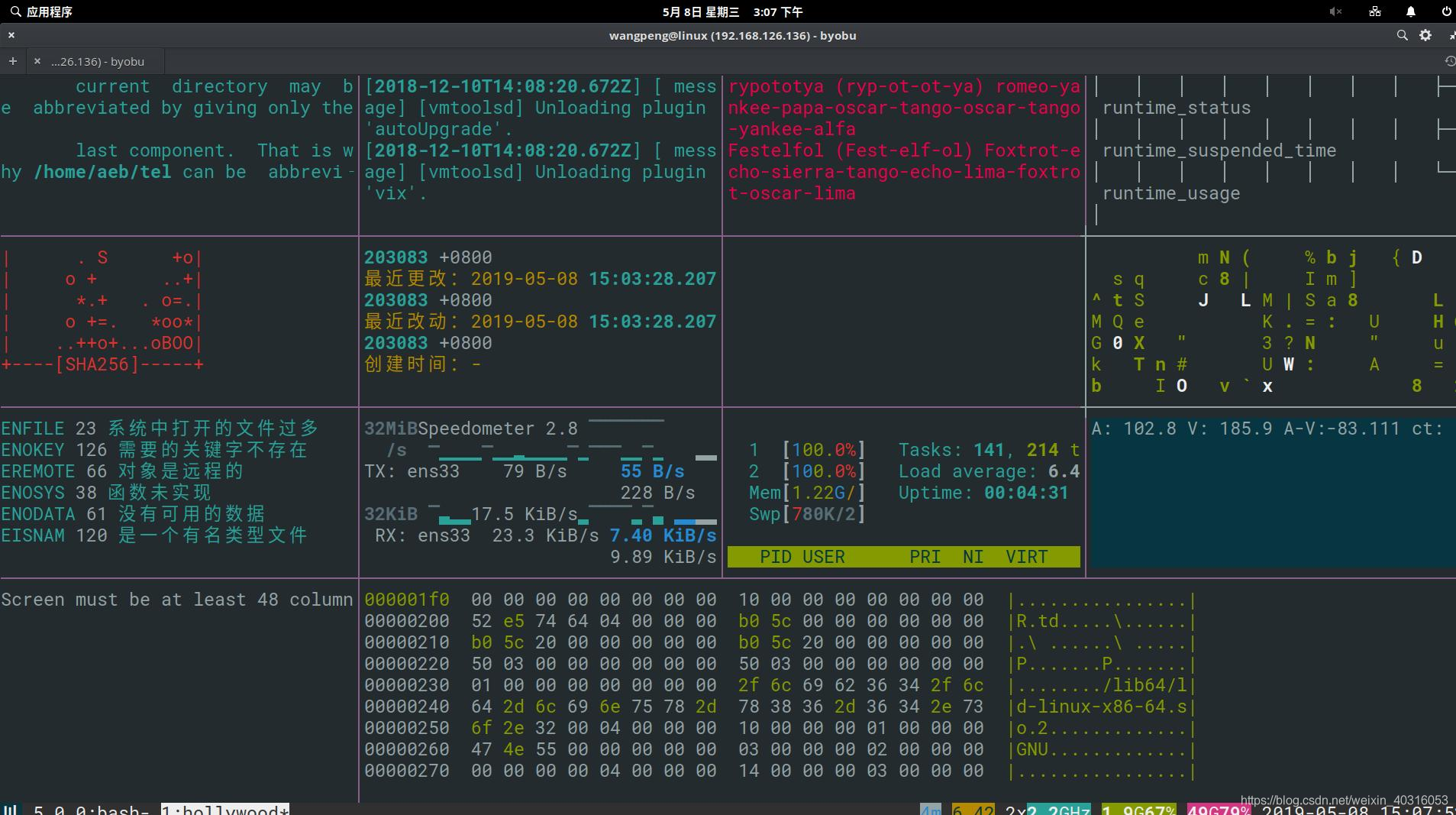Open terminal search magnifier icon in title bar
Image resolution: width=1456 pixels, height=815 pixels.
point(1402,35)
